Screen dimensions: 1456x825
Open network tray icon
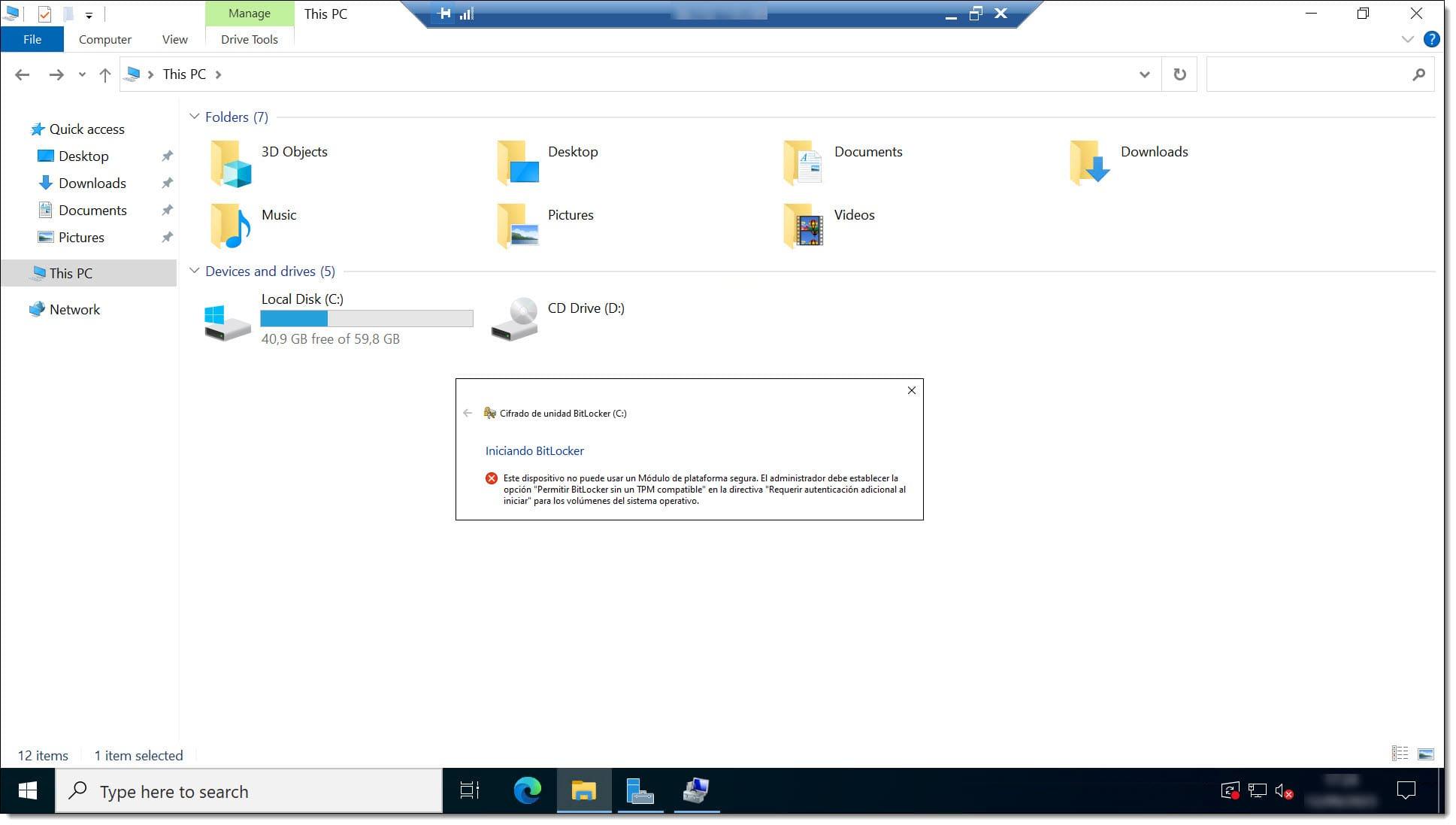[1258, 790]
